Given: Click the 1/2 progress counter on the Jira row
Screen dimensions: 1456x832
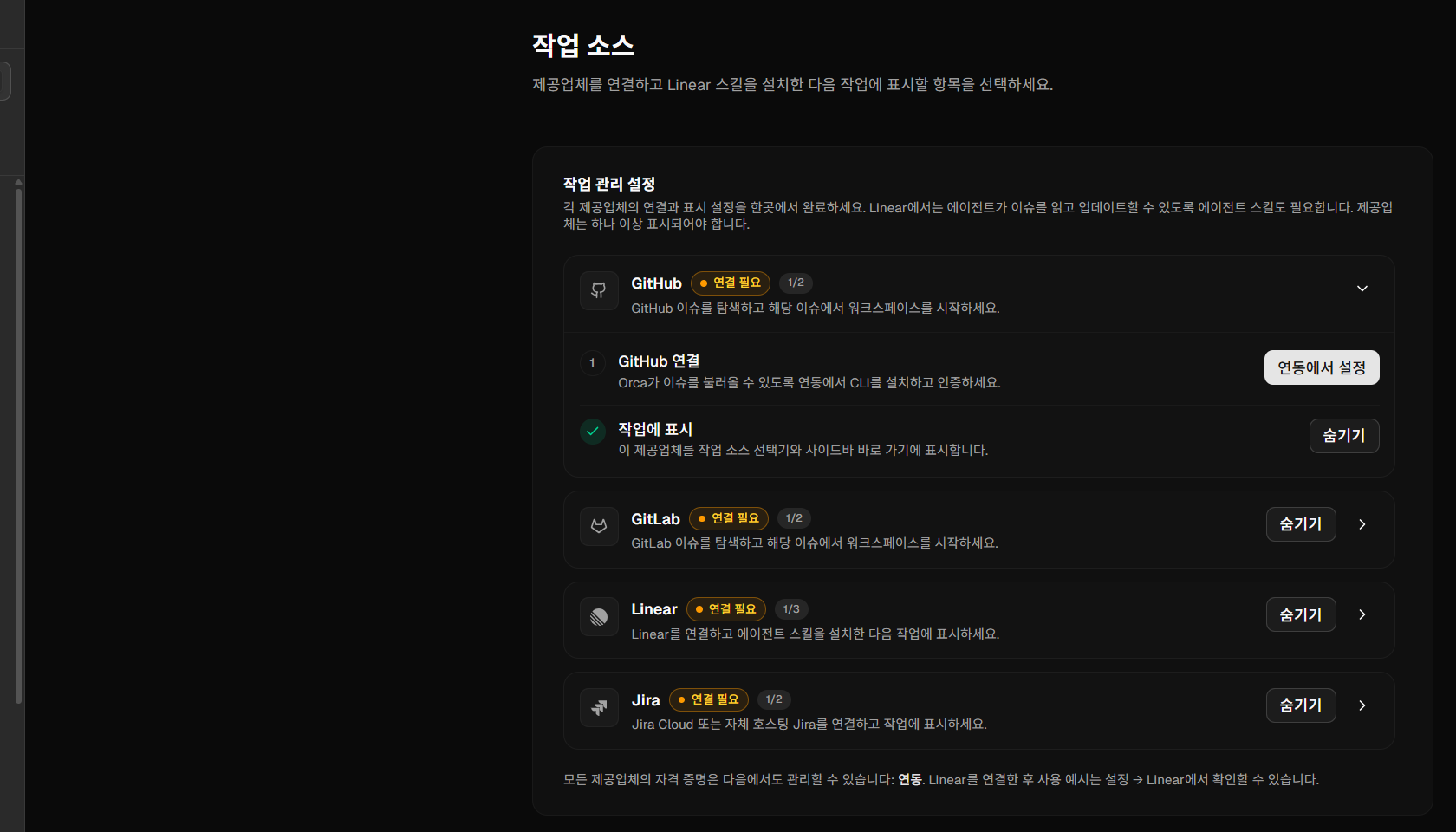Looking at the screenshot, I should pos(774,699).
